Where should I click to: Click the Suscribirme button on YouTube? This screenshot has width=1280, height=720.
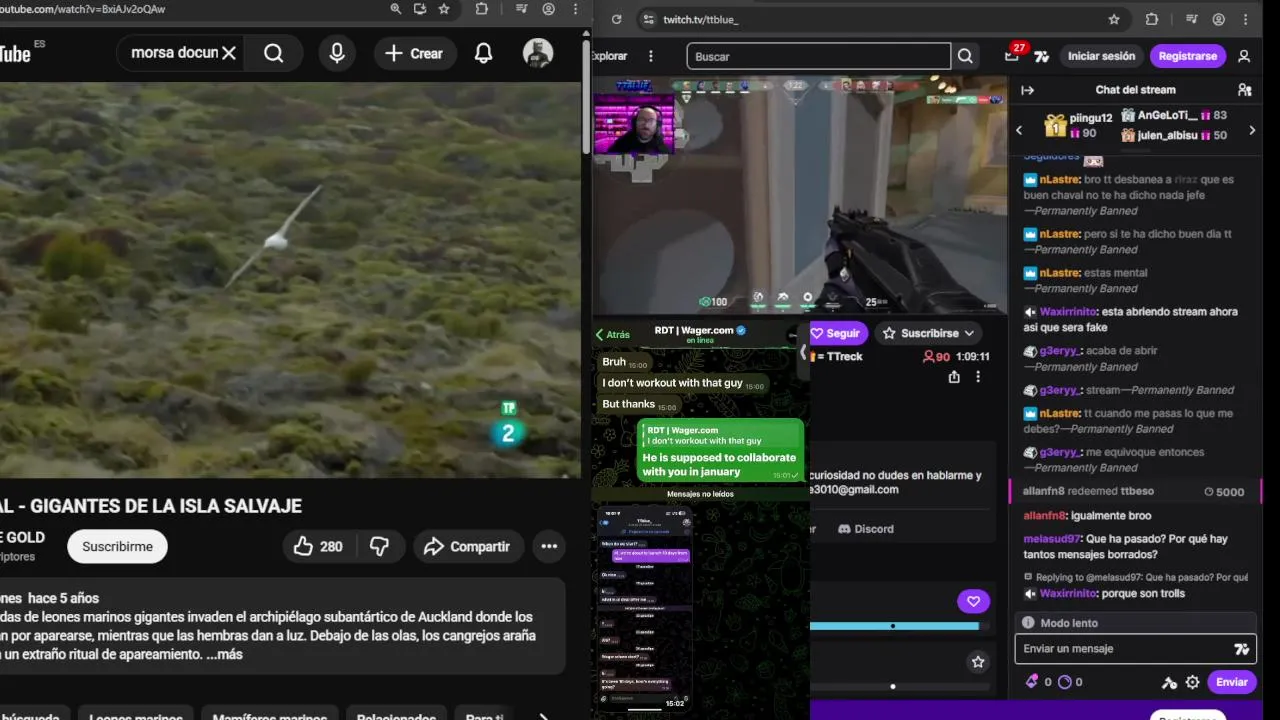tap(117, 546)
